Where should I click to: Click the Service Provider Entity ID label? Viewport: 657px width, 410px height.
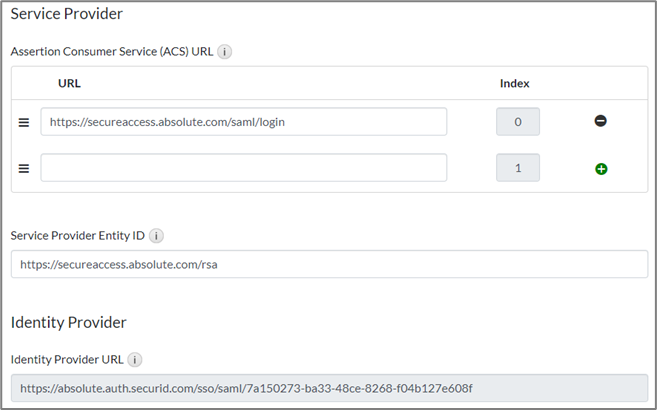[77, 236]
